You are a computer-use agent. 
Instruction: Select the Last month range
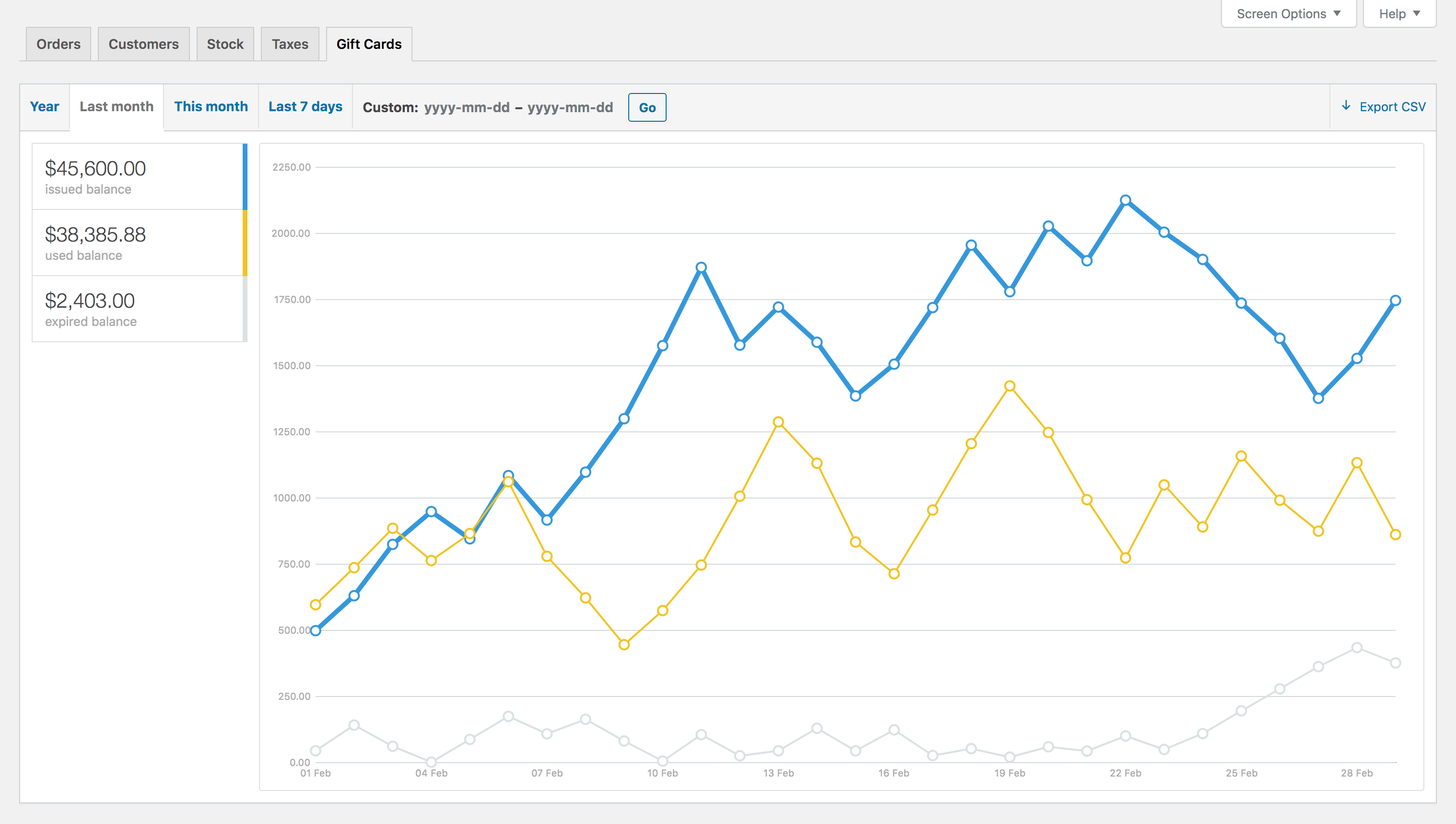pyautogui.click(x=117, y=107)
